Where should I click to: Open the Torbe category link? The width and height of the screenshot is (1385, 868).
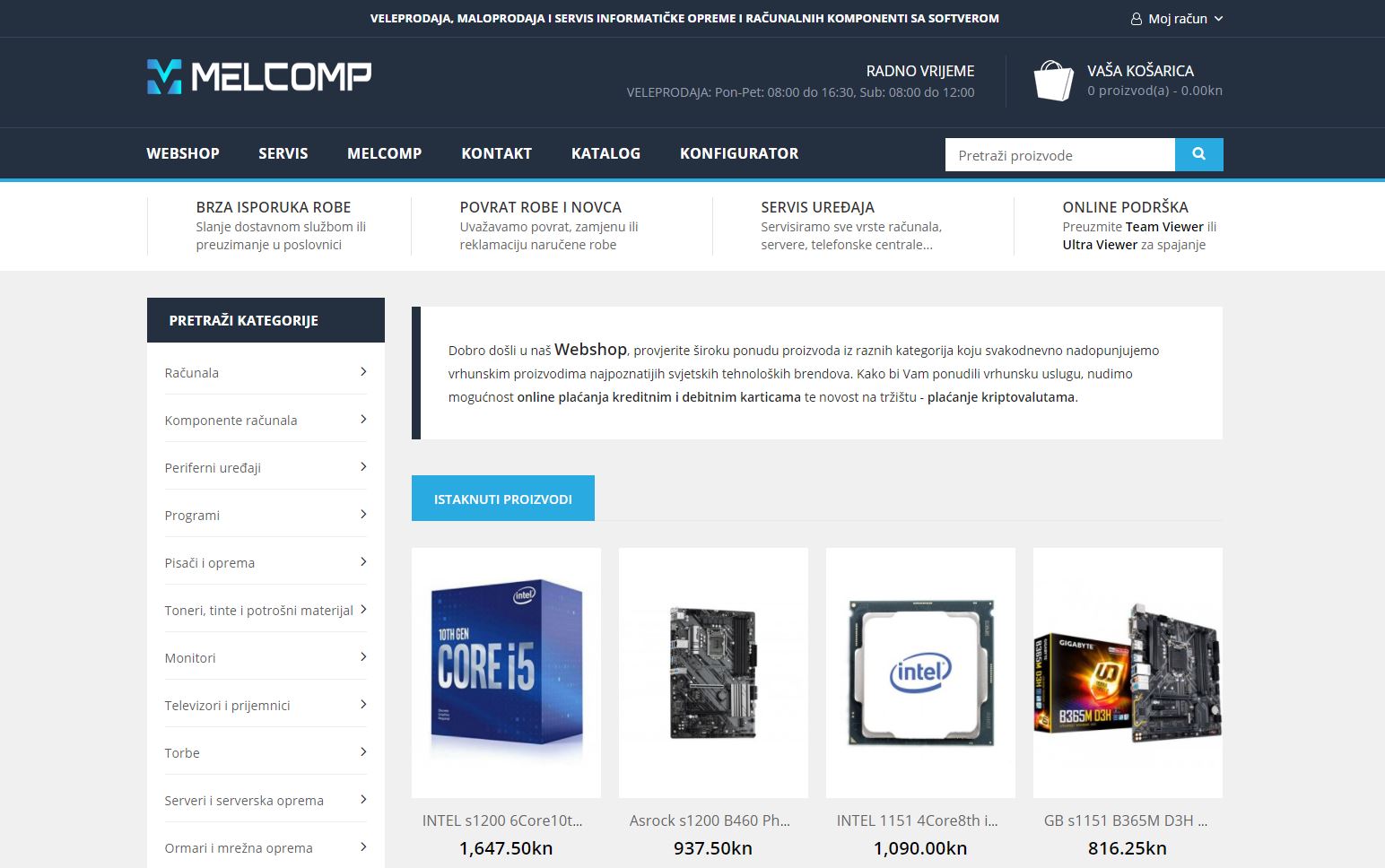(x=182, y=752)
